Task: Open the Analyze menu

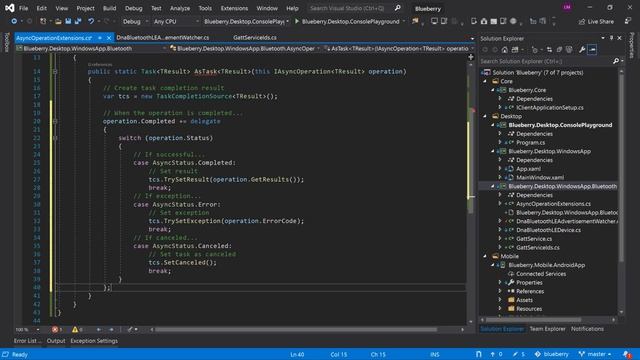Action: click(180, 8)
